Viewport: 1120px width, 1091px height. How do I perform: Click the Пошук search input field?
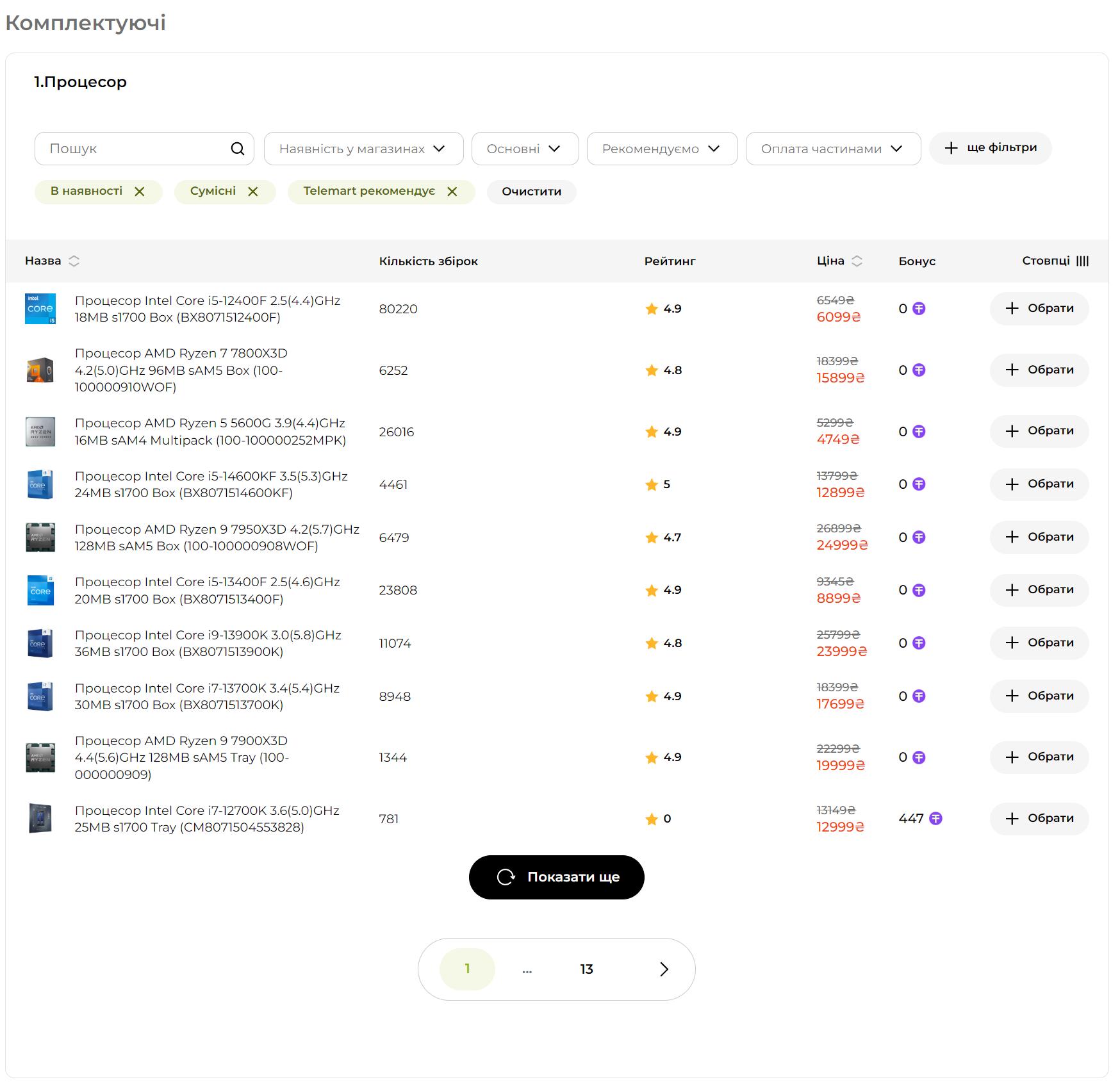pos(135,149)
